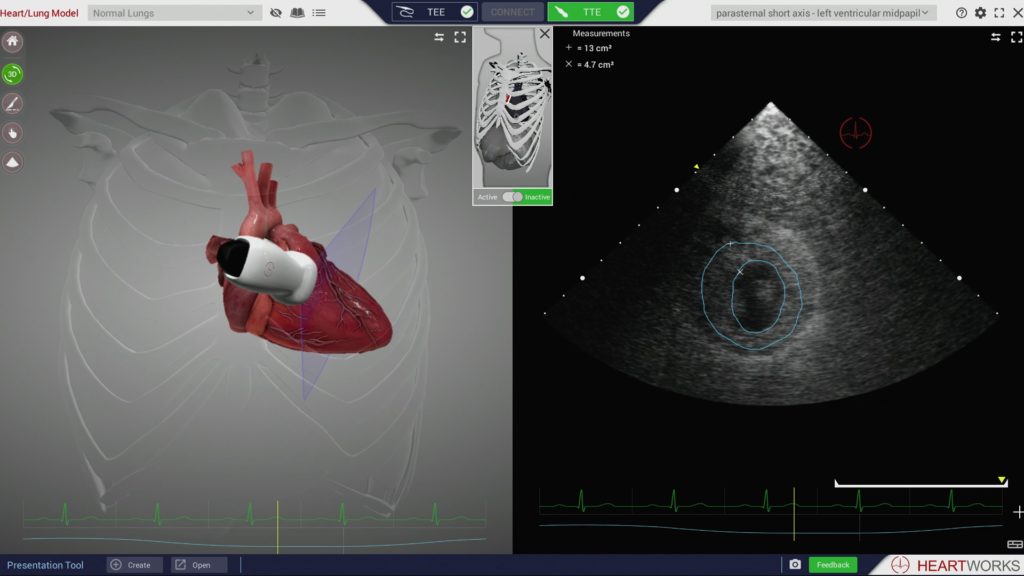Open the book reference icon
Screen dimensions: 1024x576
coord(297,13)
